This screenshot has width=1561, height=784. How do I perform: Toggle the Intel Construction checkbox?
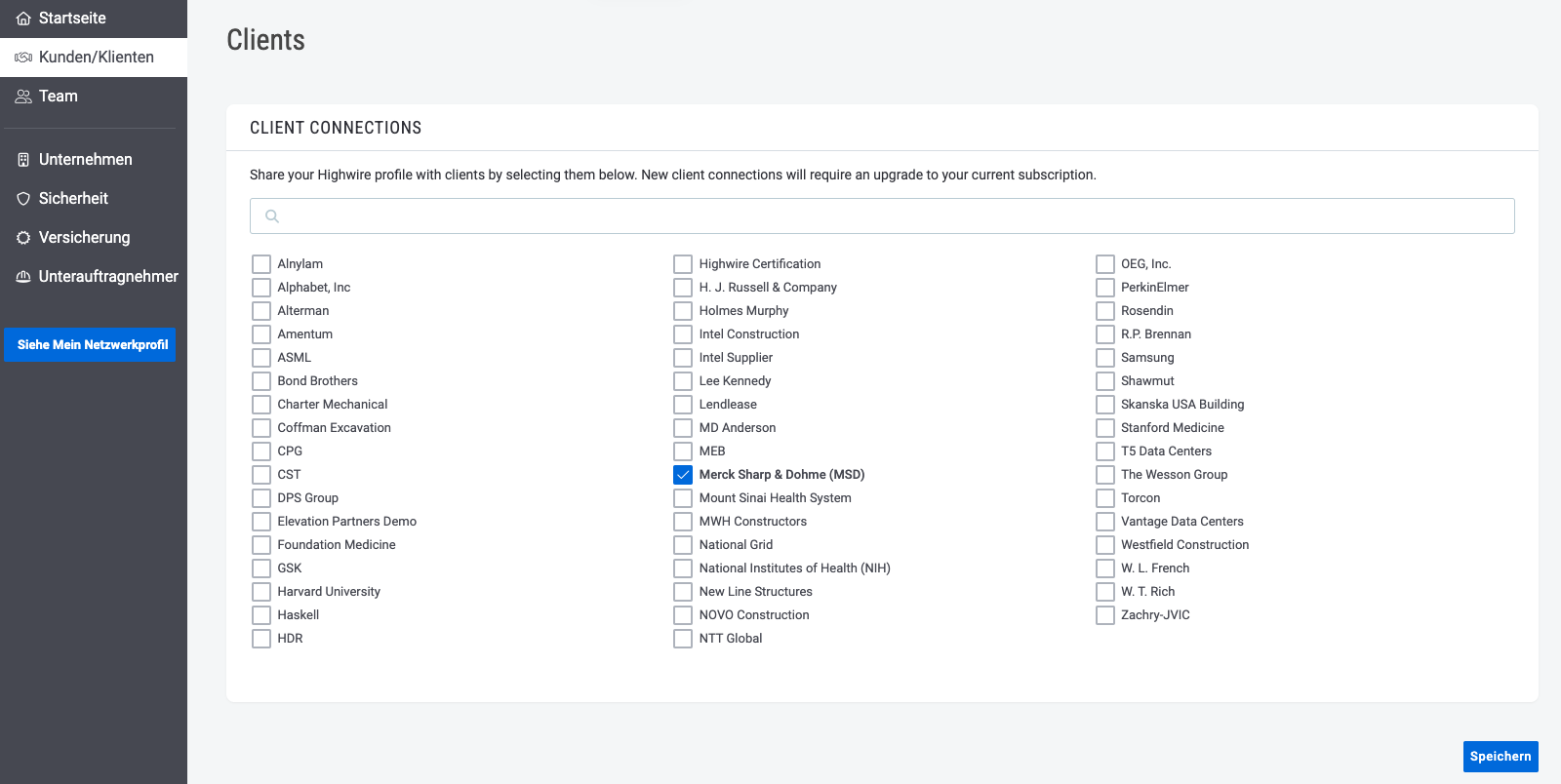coord(683,334)
